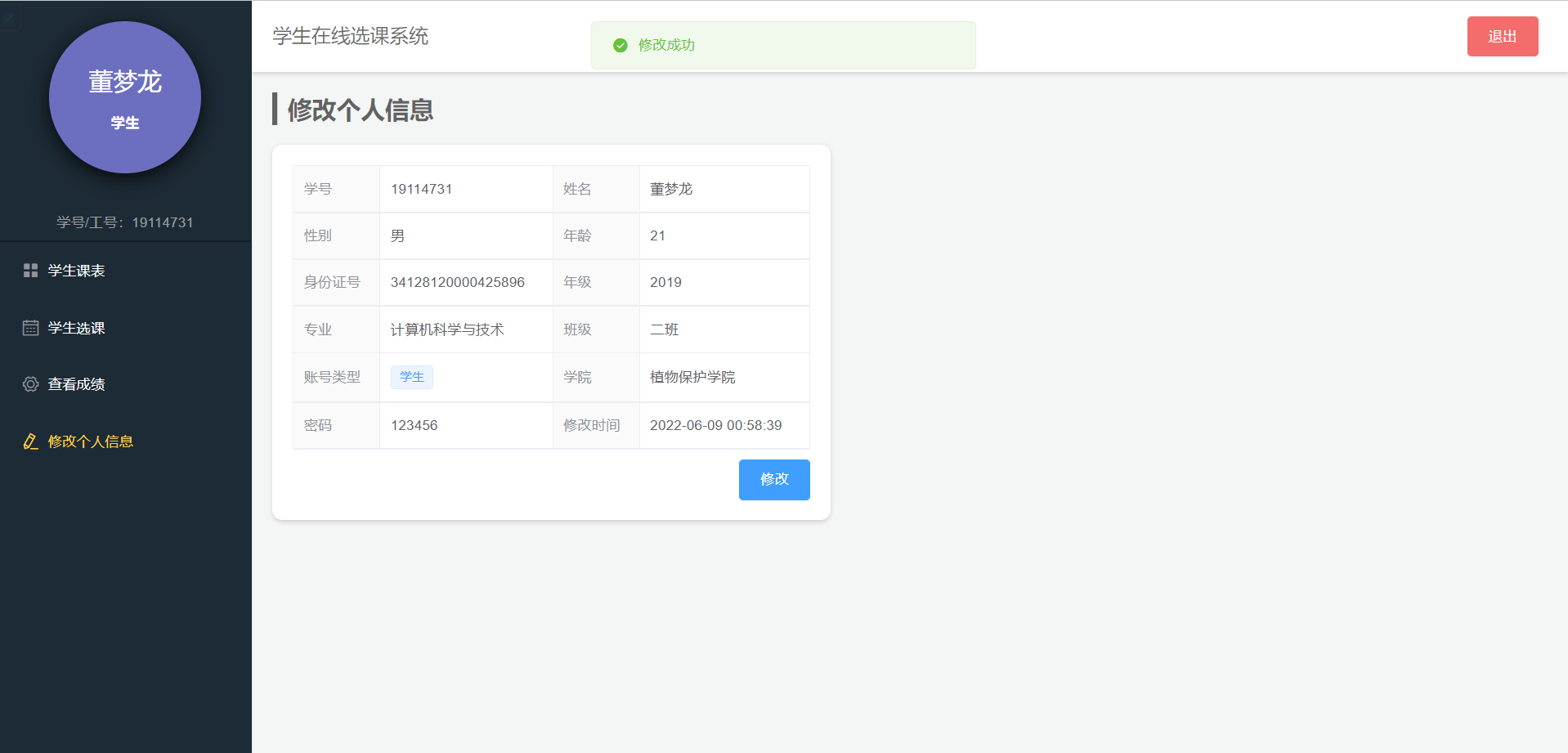The height and width of the screenshot is (753, 1568).
Task: Click the calendar icon beside 学生选课
Action: 30,328
